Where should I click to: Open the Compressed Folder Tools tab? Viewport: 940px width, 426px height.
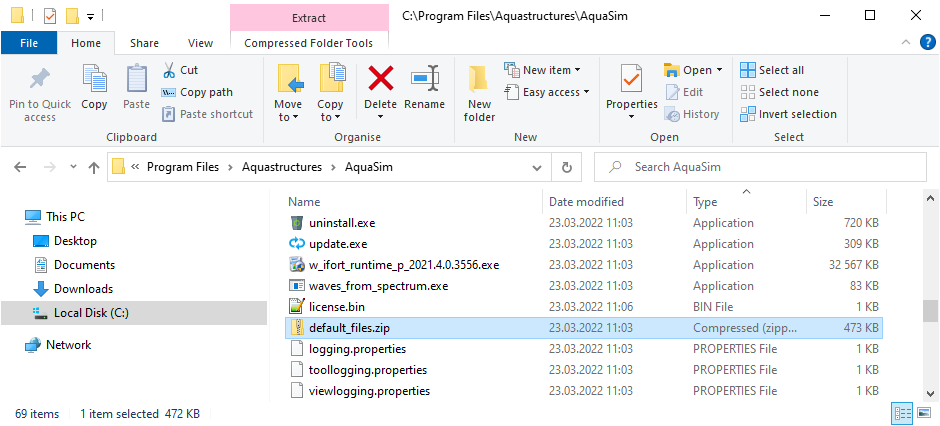click(309, 43)
